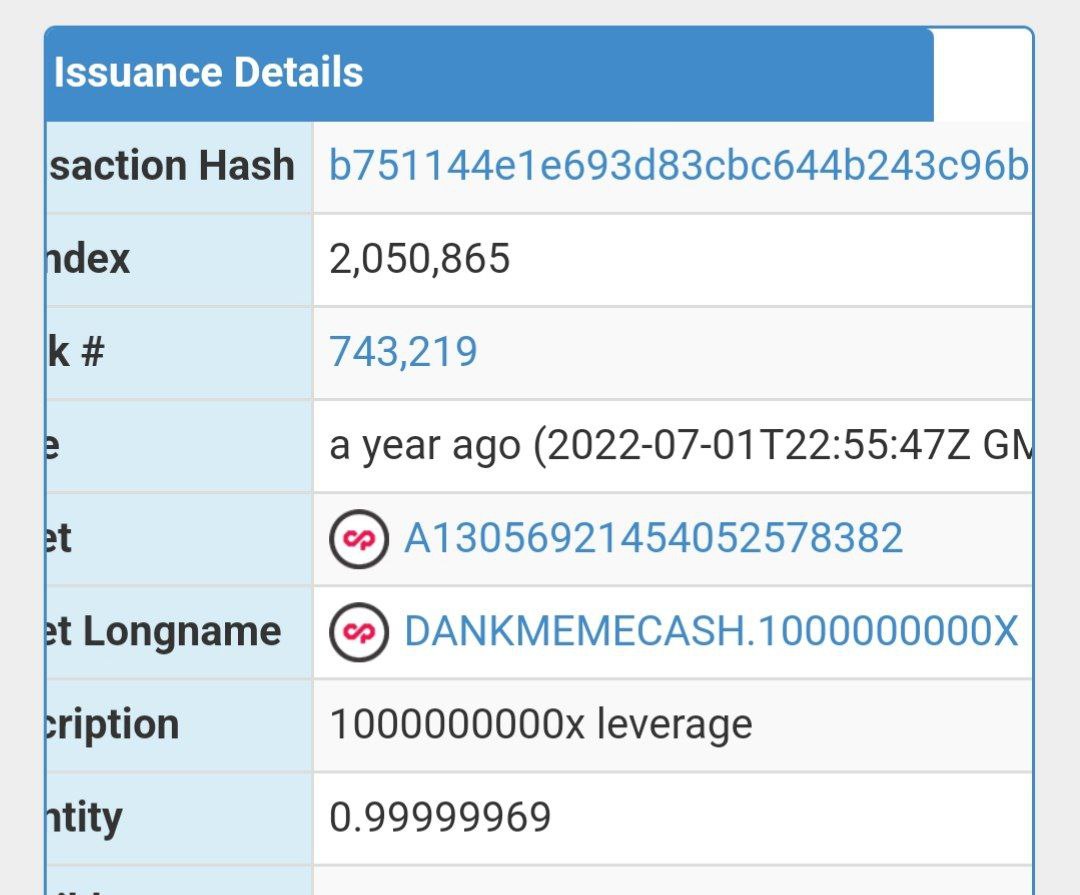This screenshot has width=1080, height=895.
Task: Click the Index row label
Action: 90,259
